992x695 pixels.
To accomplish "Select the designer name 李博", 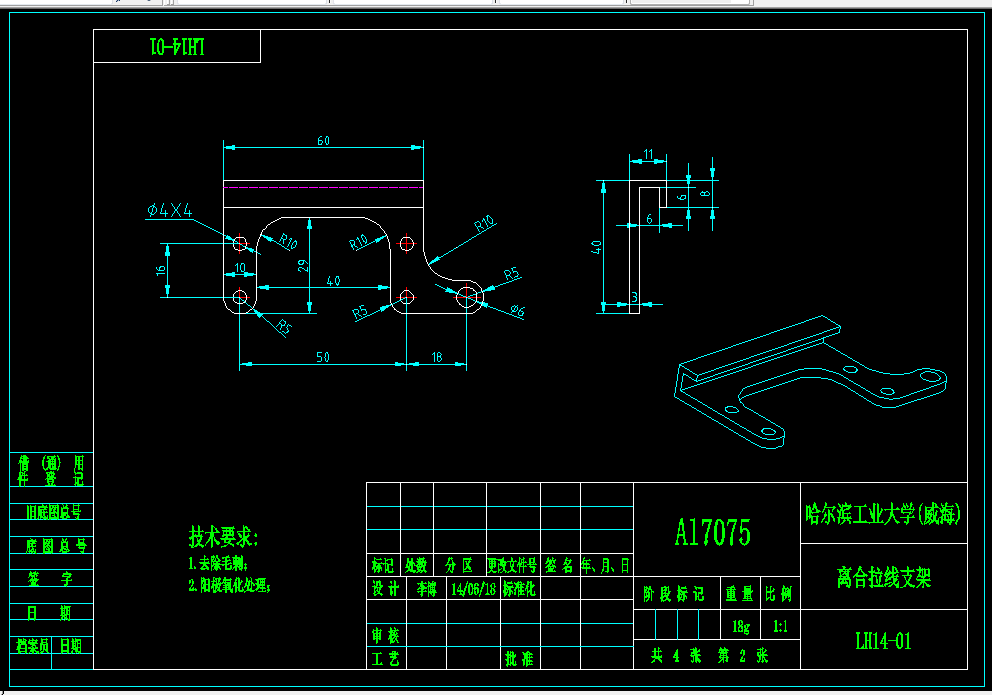I will pyautogui.click(x=426, y=589).
